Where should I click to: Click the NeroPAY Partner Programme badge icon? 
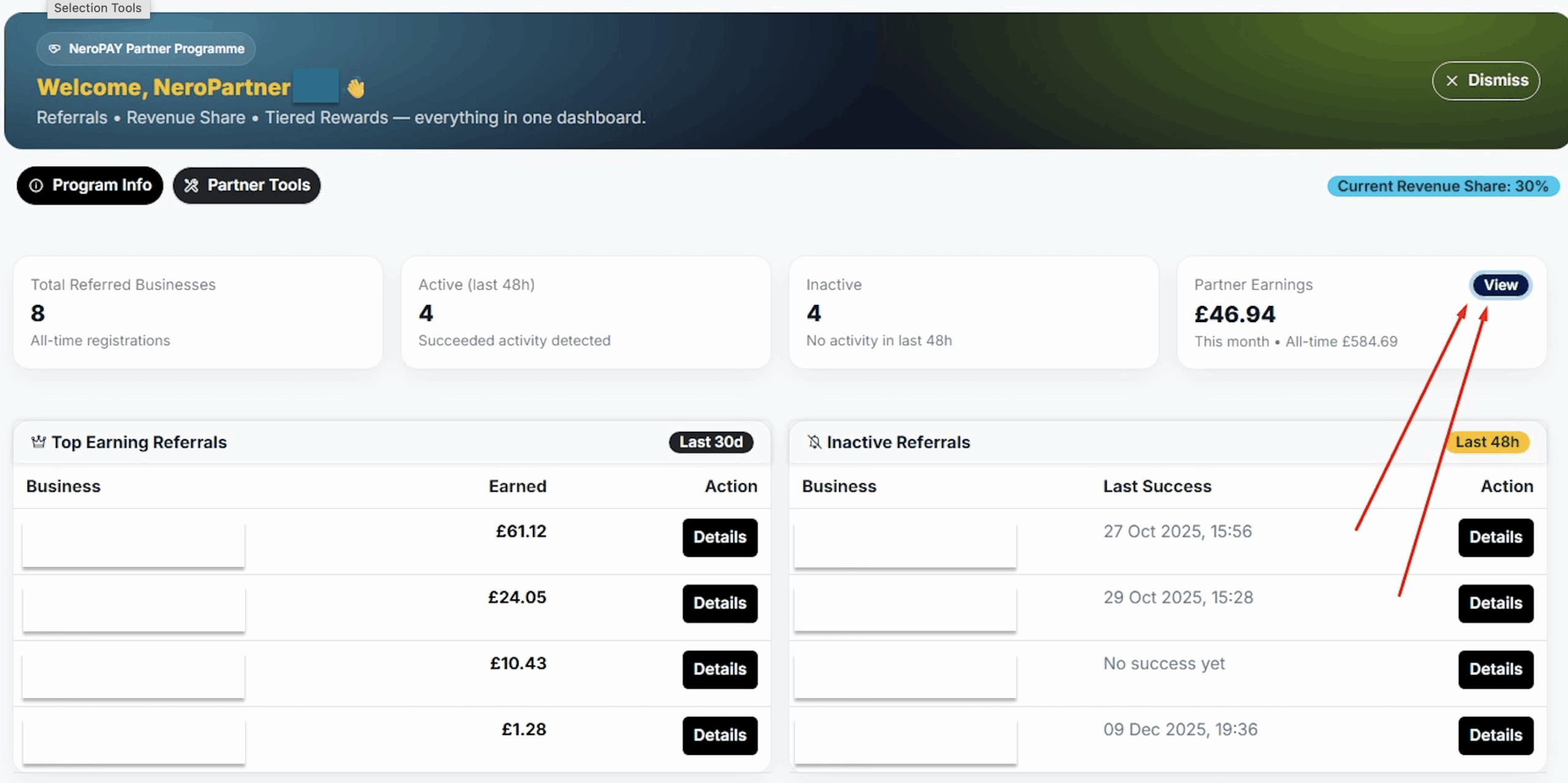55,49
